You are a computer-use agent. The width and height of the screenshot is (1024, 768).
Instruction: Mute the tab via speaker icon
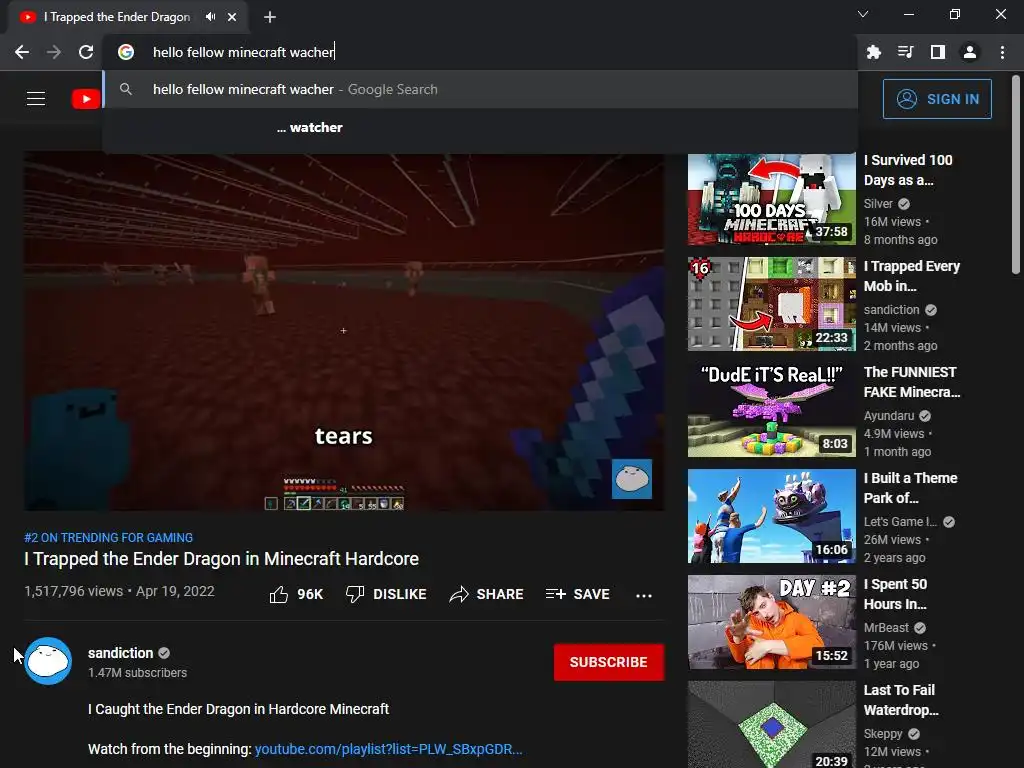[210, 17]
